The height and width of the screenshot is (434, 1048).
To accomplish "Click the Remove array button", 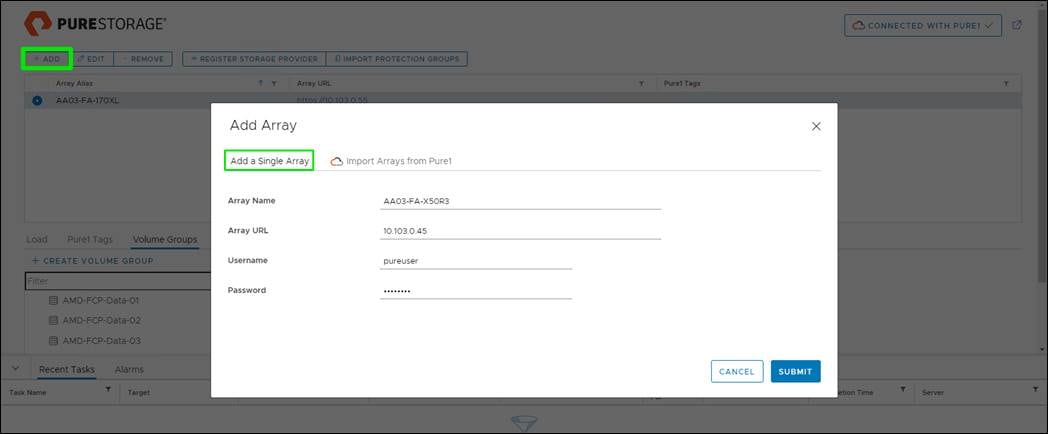I will (143, 59).
